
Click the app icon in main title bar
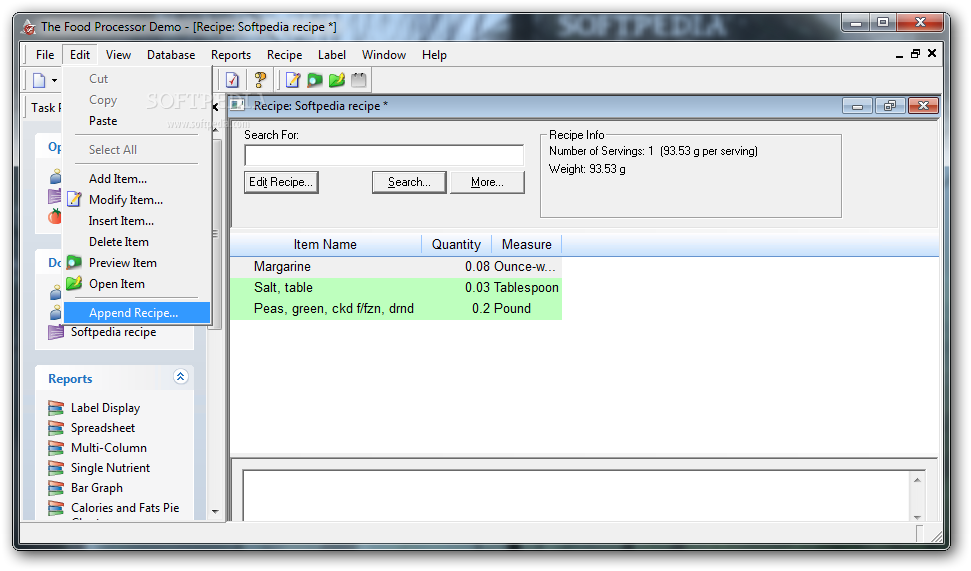(28, 27)
